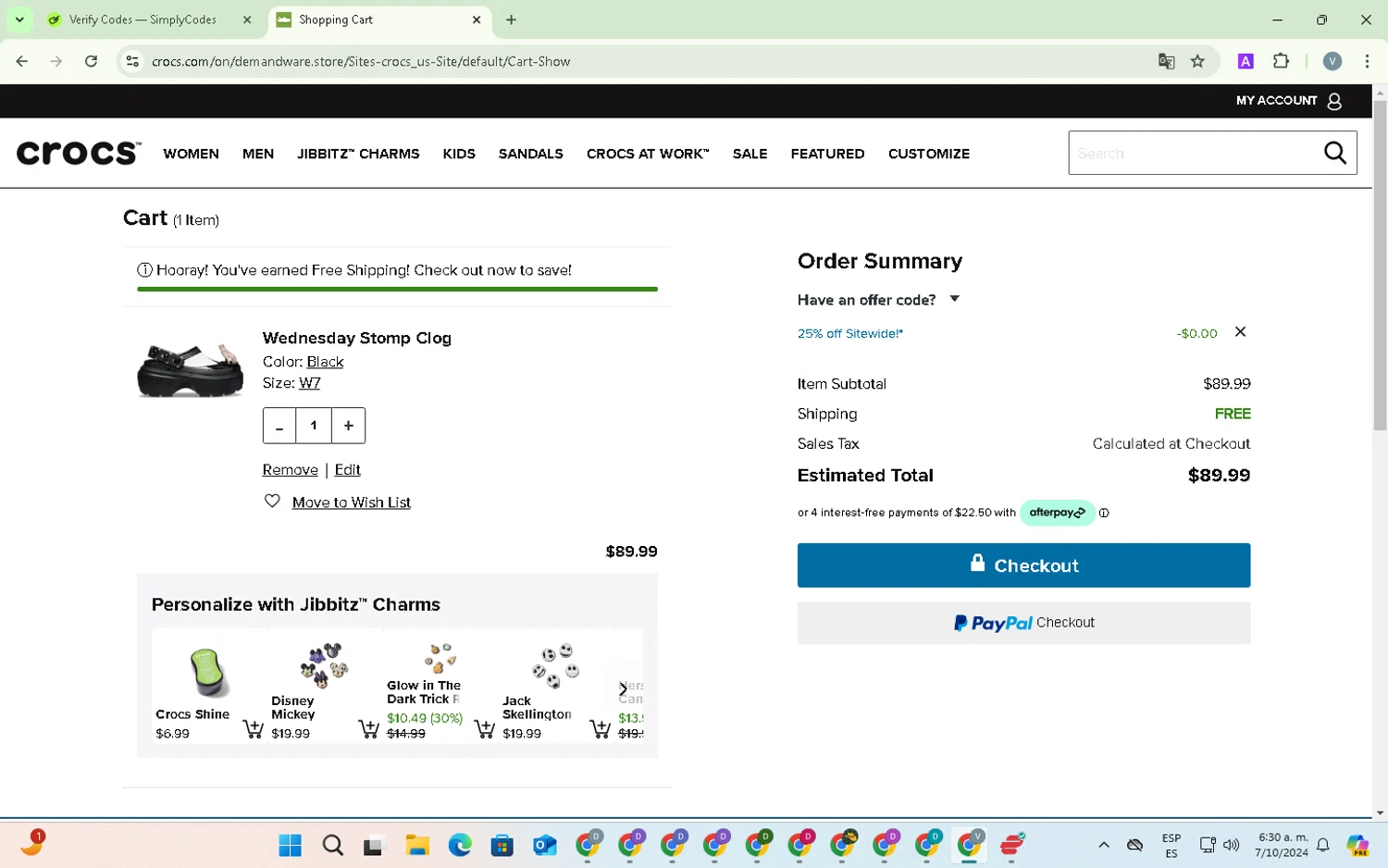Remove the clog from the cart
1388x868 pixels.
[291, 470]
